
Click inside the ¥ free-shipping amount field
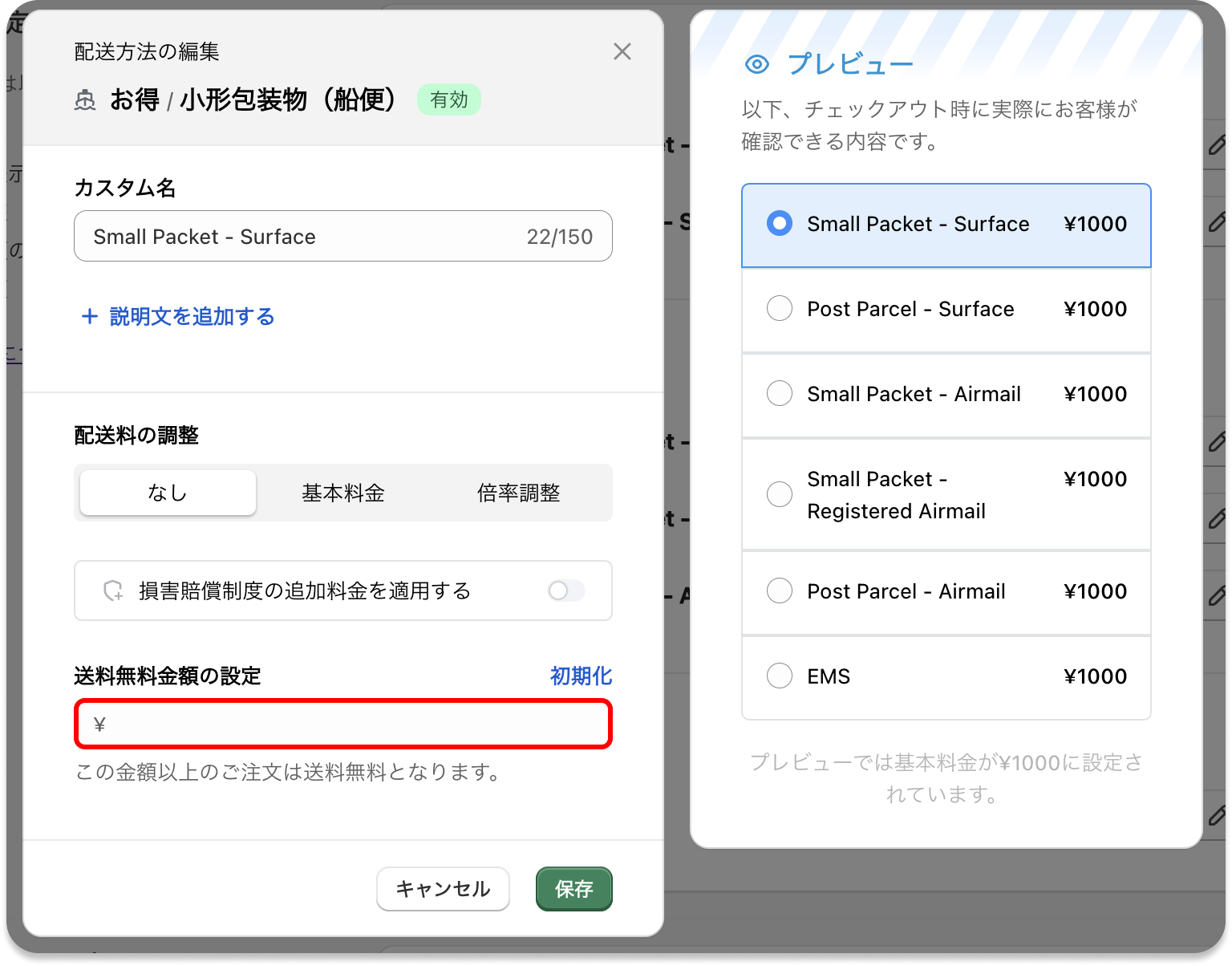pyautogui.click(x=342, y=724)
